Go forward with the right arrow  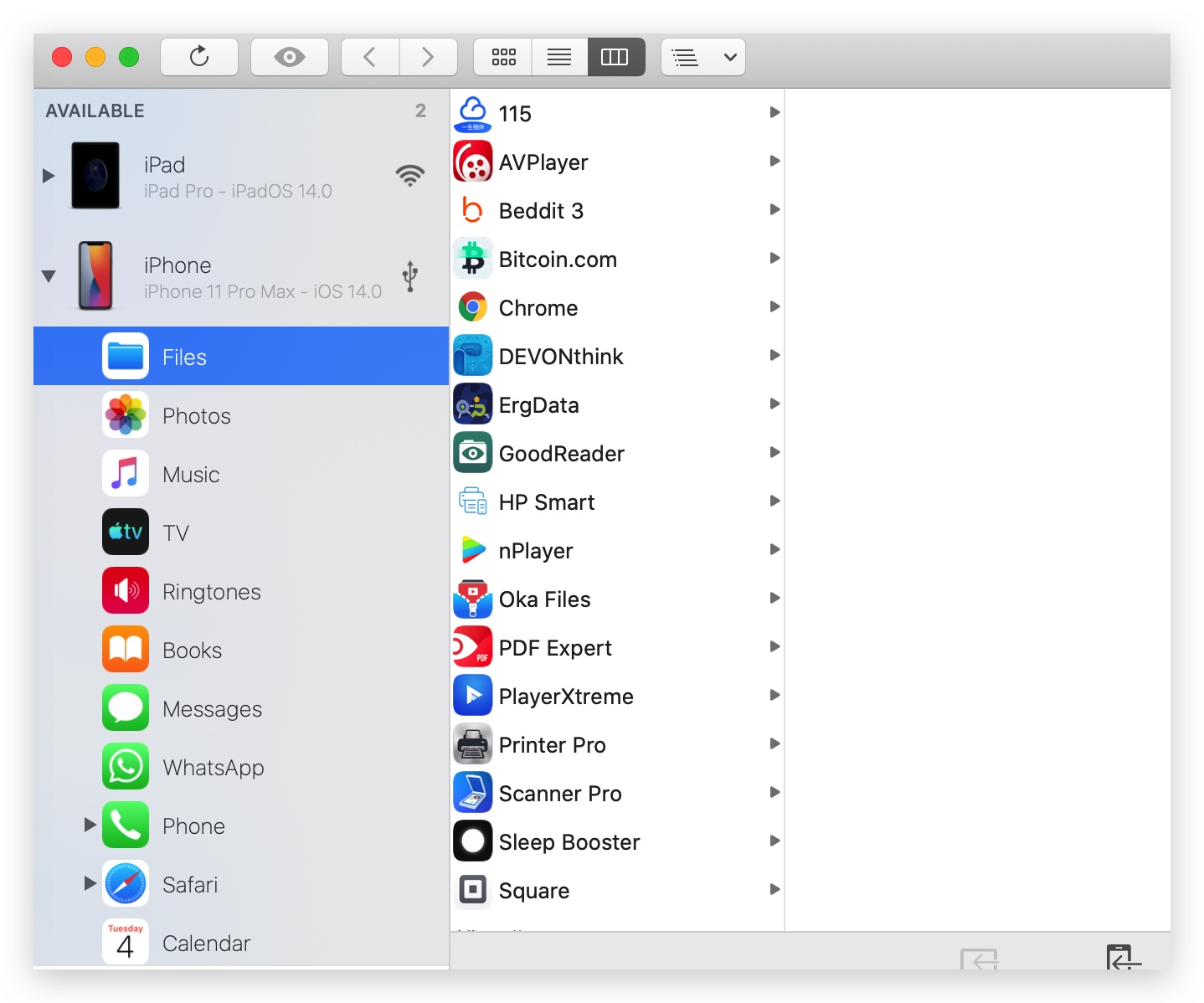428,57
